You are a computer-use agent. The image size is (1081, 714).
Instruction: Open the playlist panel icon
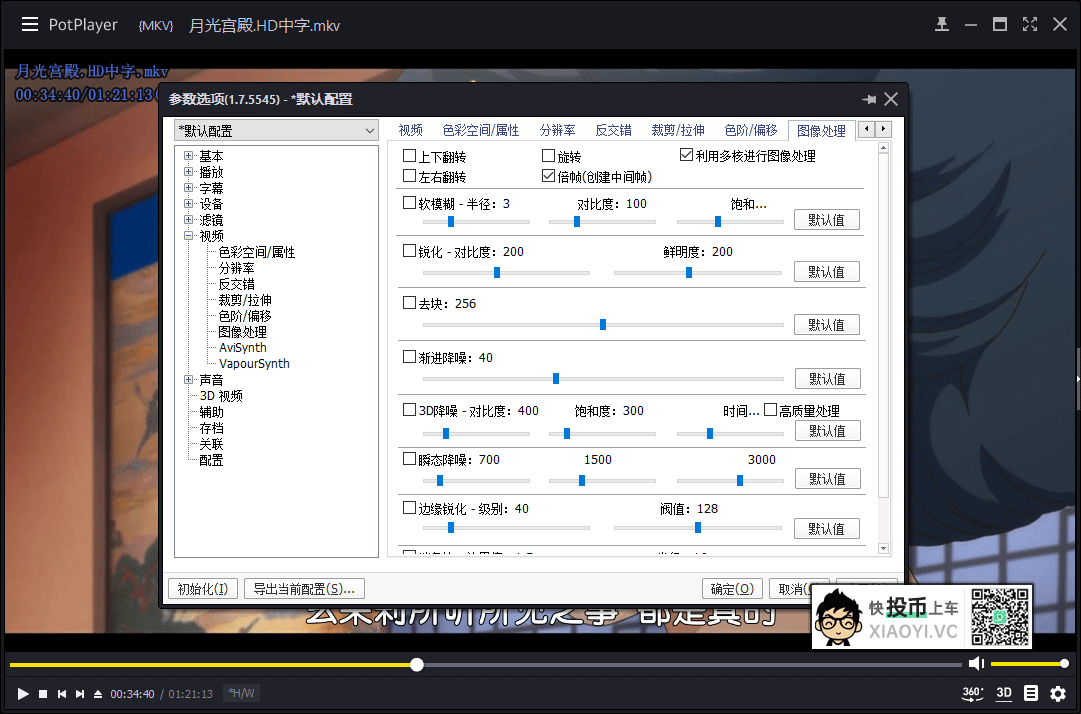coord(1031,693)
